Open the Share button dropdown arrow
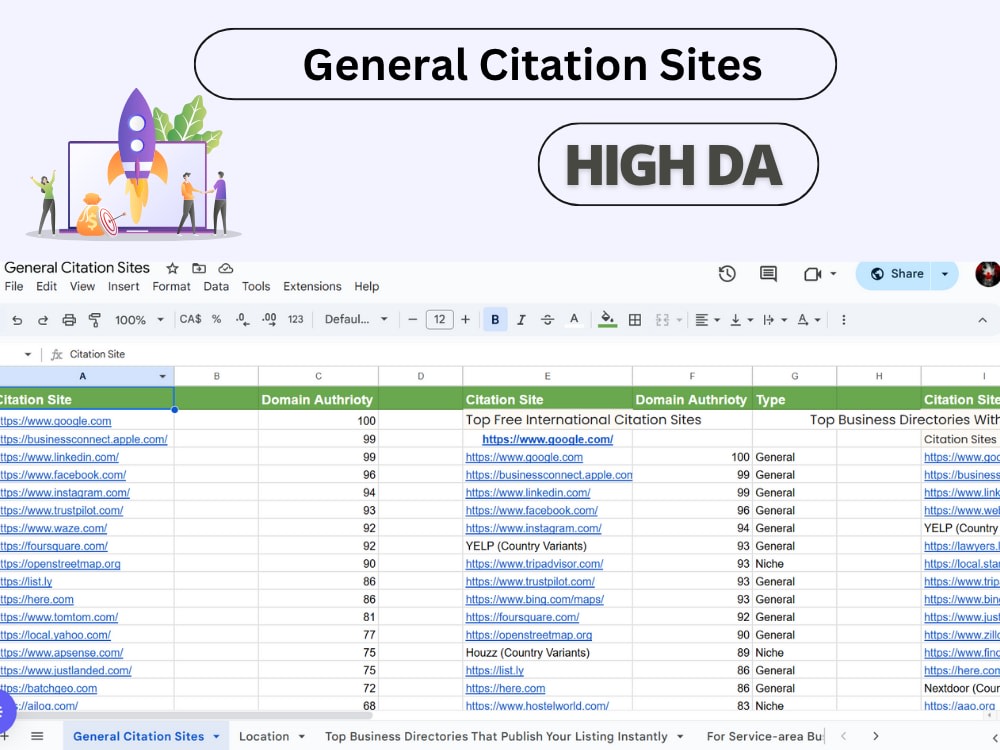The height and width of the screenshot is (750, 1000). click(x=945, y=274)
